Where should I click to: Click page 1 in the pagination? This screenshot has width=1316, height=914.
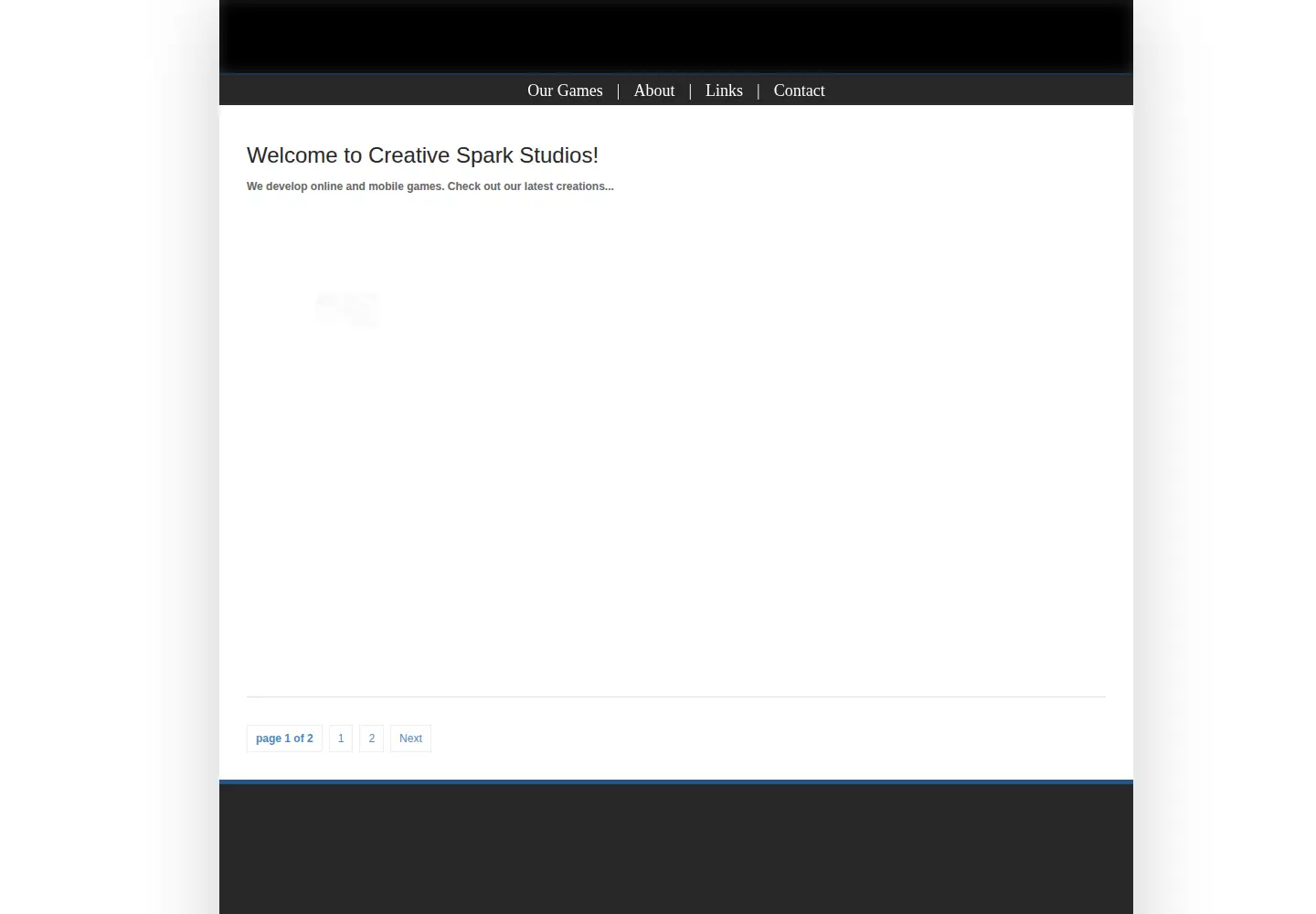(341, 739)
